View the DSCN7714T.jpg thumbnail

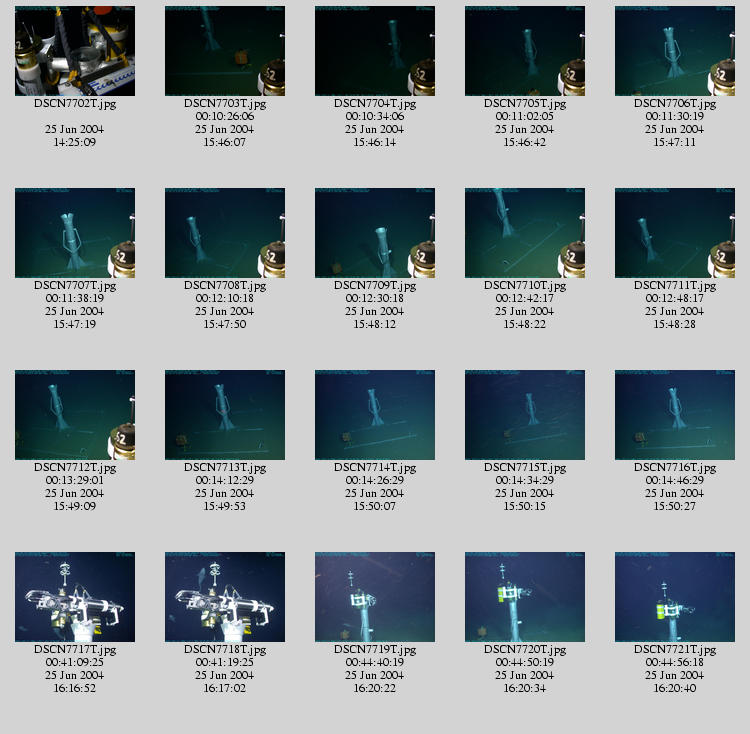click(x=375, y=415)
